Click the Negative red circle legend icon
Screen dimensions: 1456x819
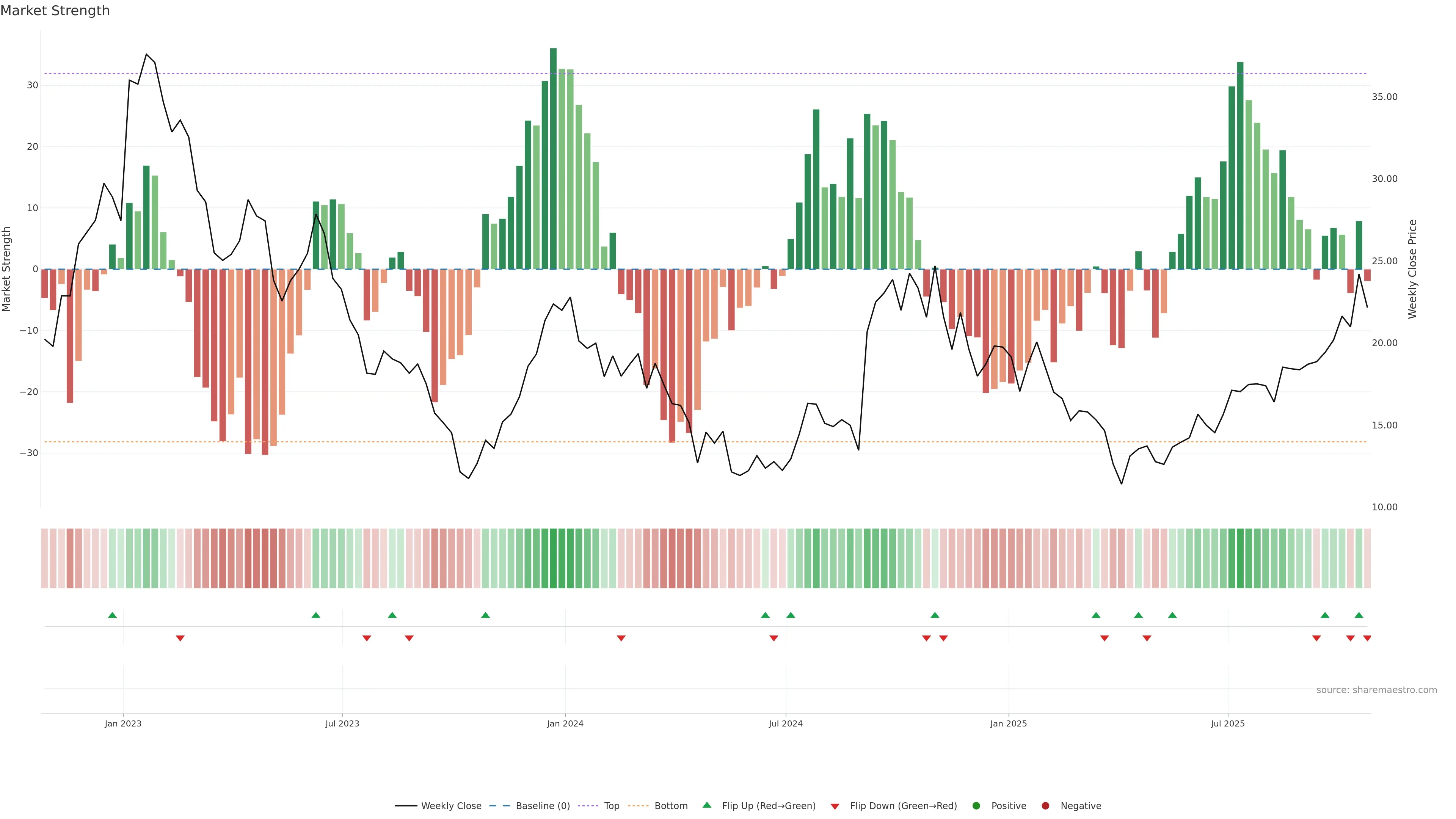1045,806
